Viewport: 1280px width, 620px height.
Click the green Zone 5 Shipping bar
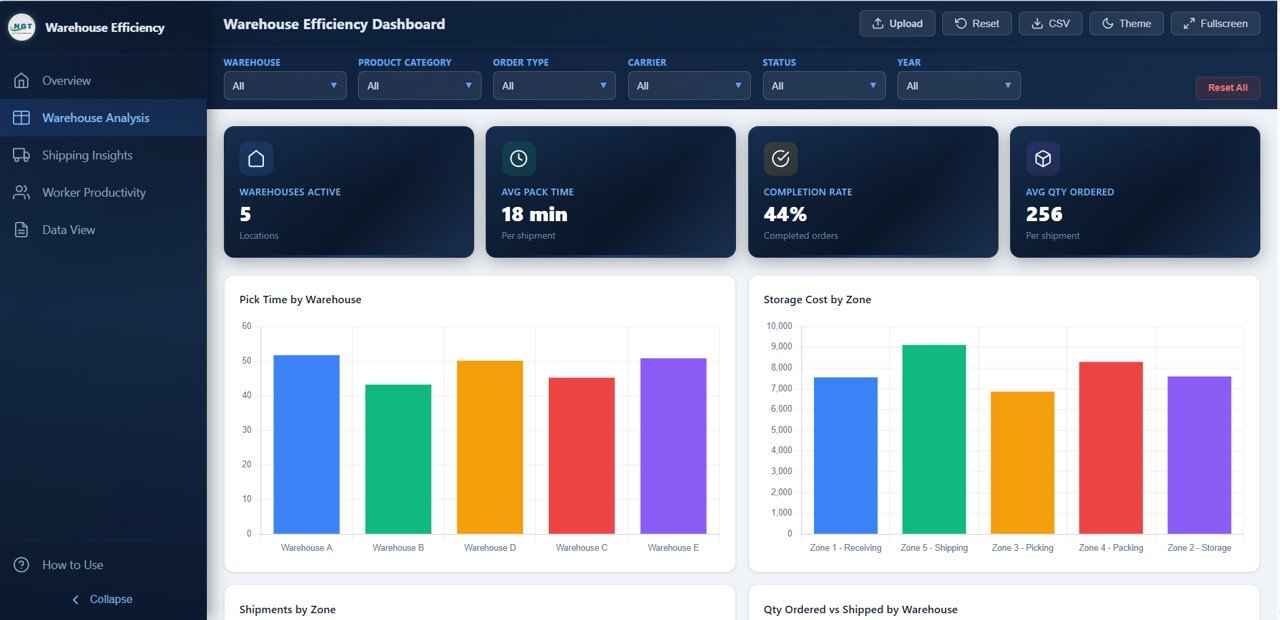[x=934, y=440]
